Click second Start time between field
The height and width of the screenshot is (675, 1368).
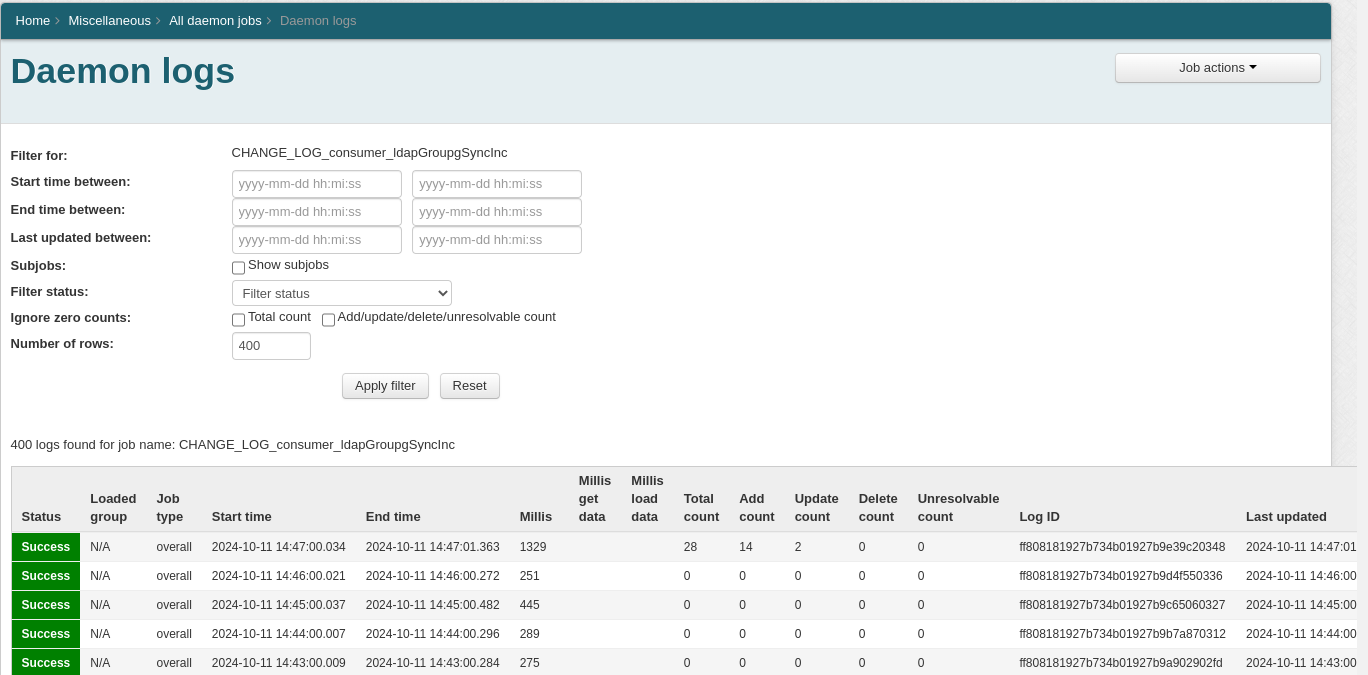[x=496, y=184]
